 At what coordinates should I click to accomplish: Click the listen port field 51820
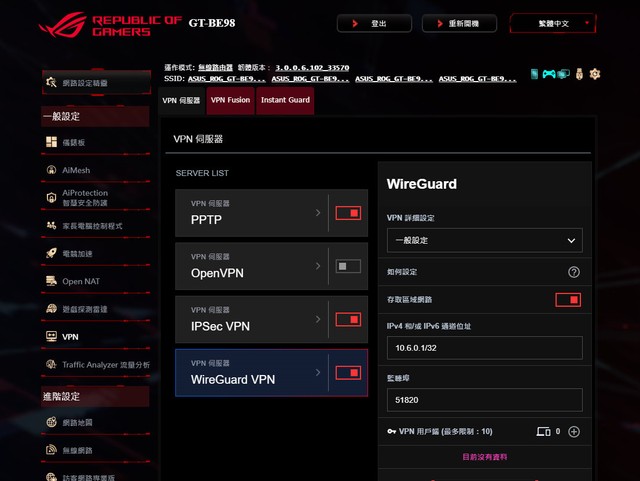(x=484, y=400)
